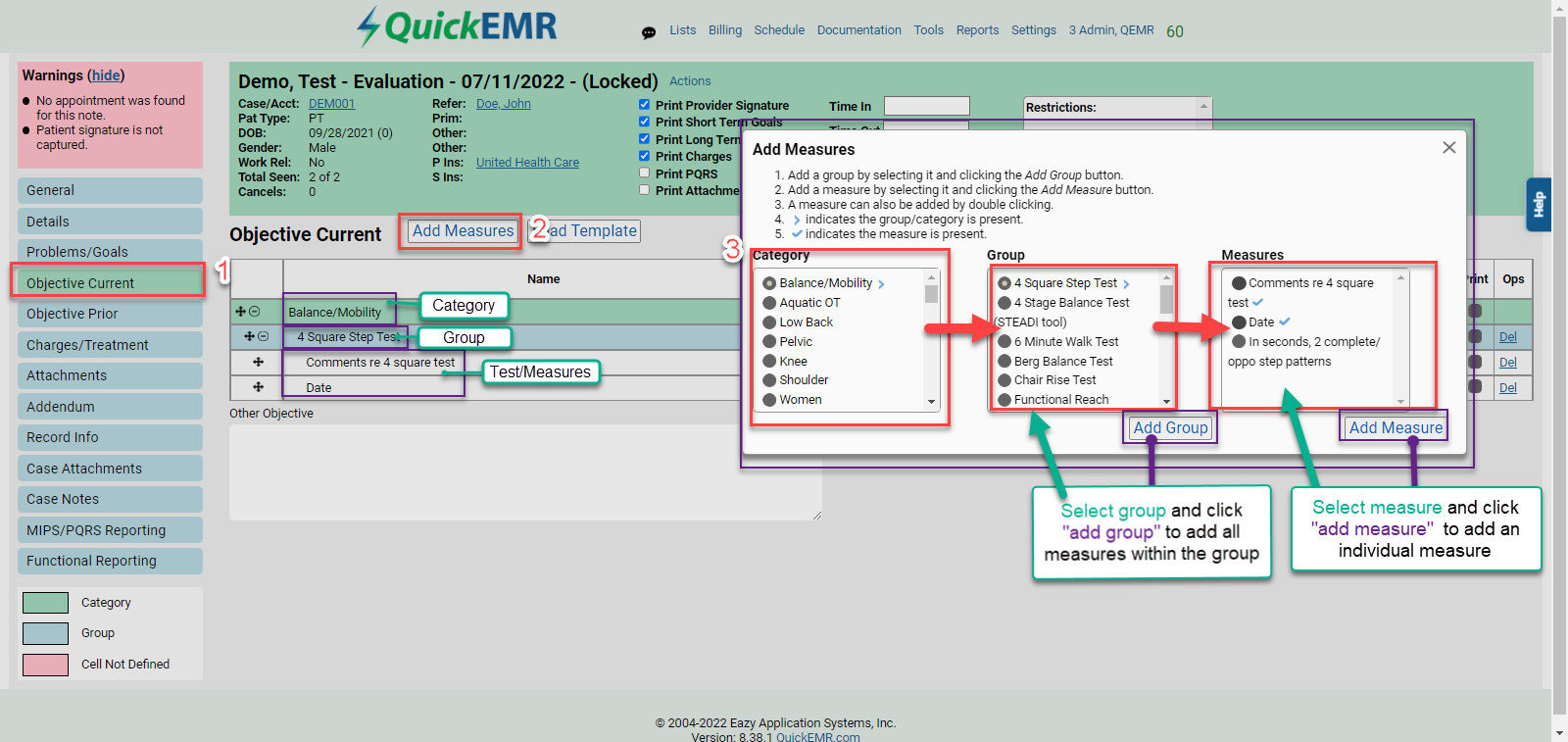The image size is (1568, 742).
Task: Click move handle on Comments re 4 square test row
Action: (259, 362)
